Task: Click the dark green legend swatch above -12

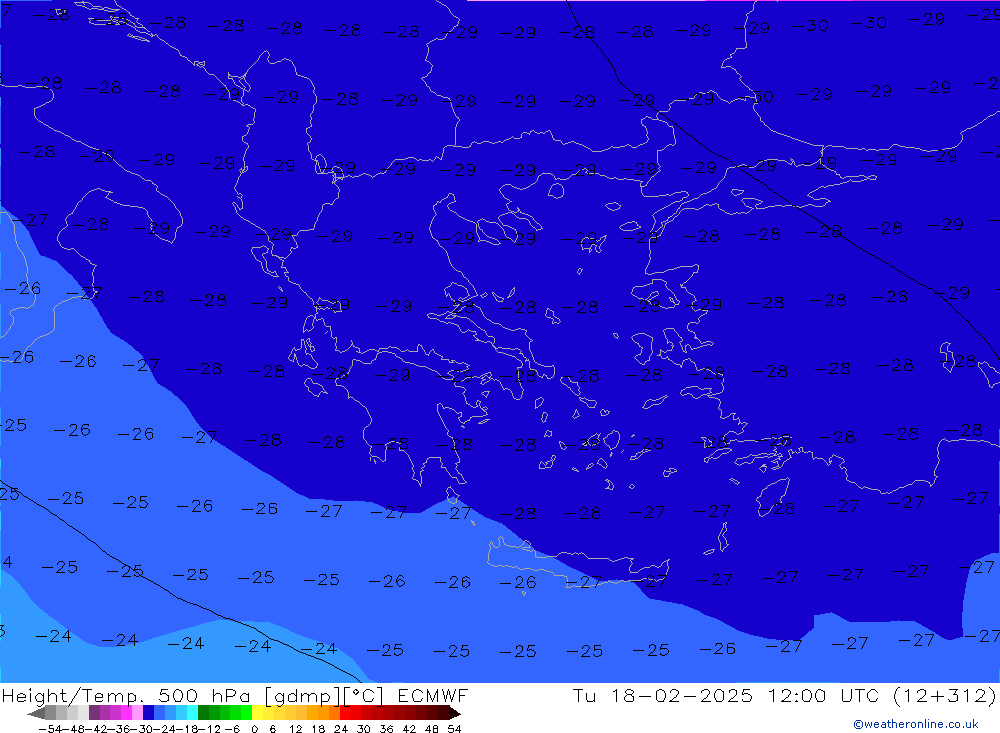Action: click(x=203, y=713)
